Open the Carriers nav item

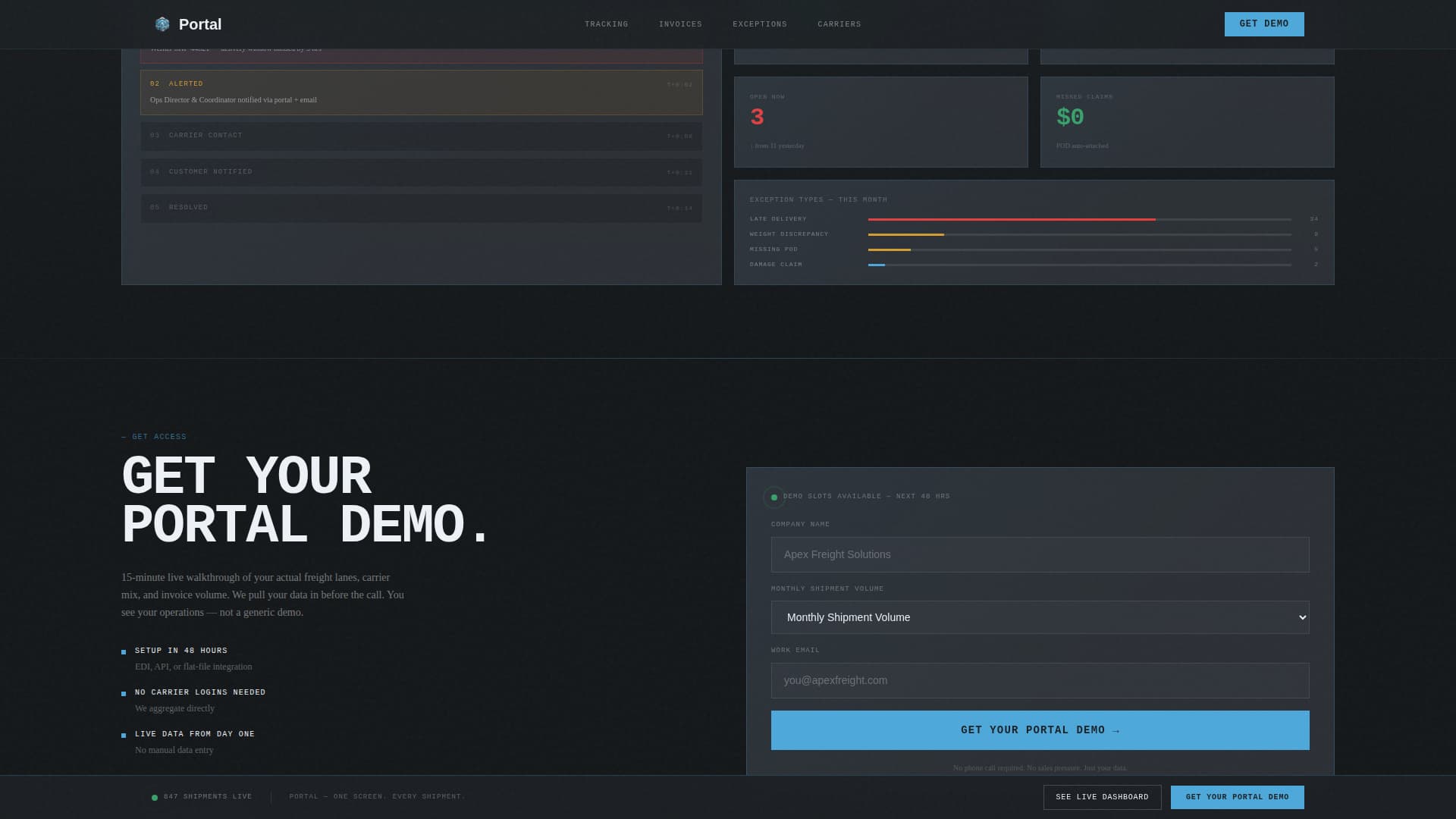839,24
